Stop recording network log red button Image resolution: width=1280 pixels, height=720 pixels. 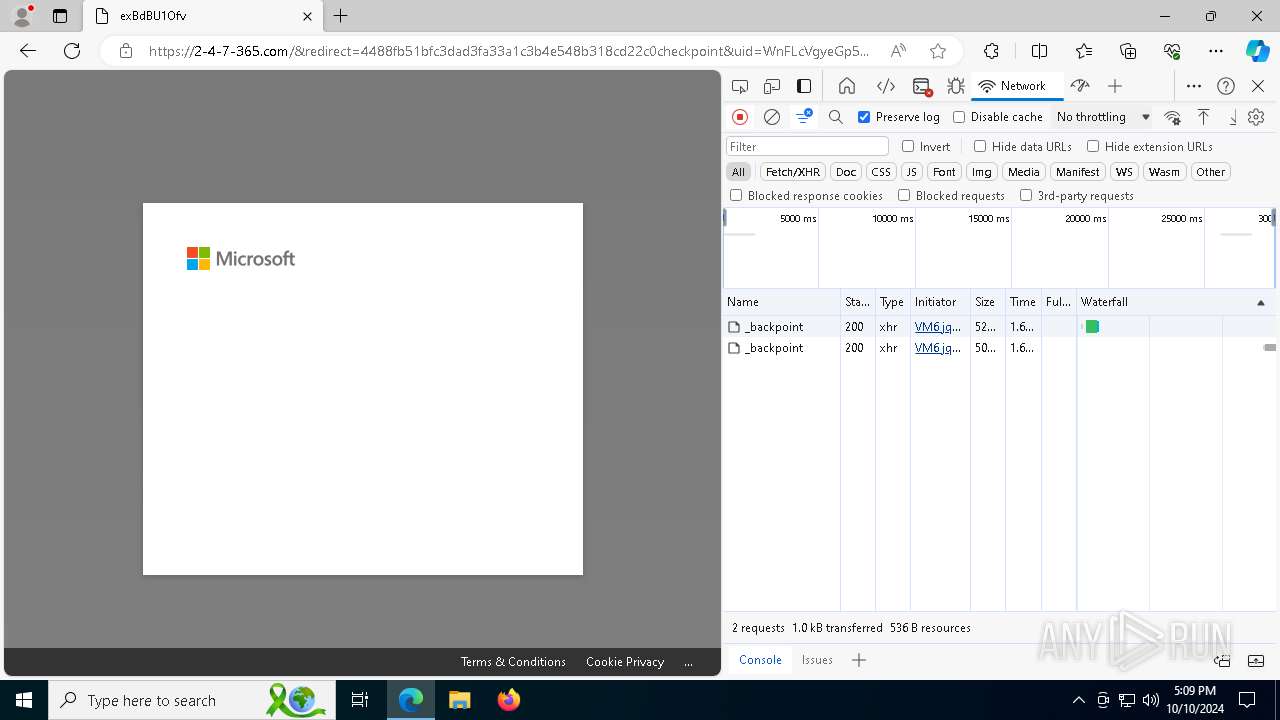pos(740,117)
